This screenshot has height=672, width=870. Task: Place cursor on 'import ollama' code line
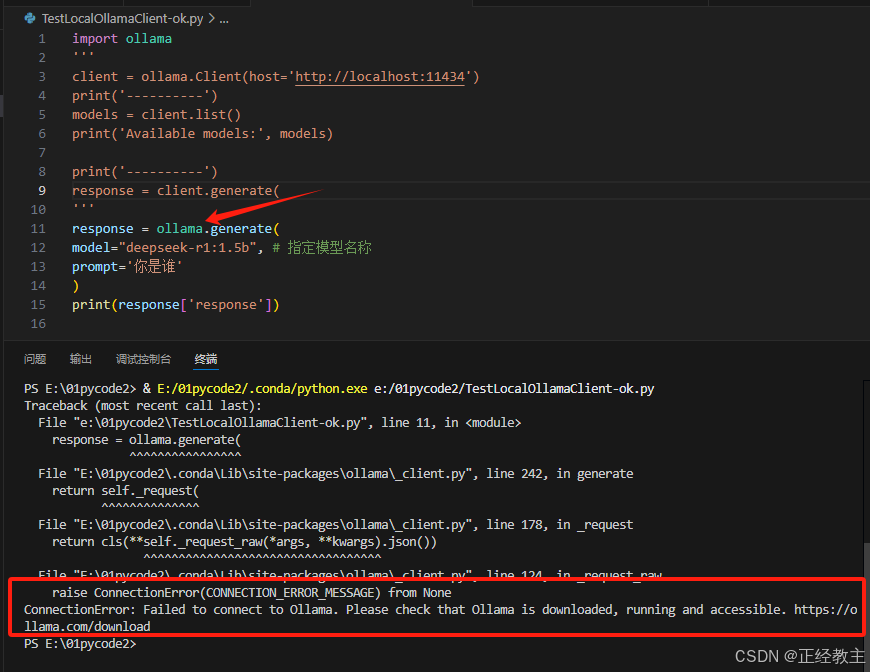click(122, 39)
